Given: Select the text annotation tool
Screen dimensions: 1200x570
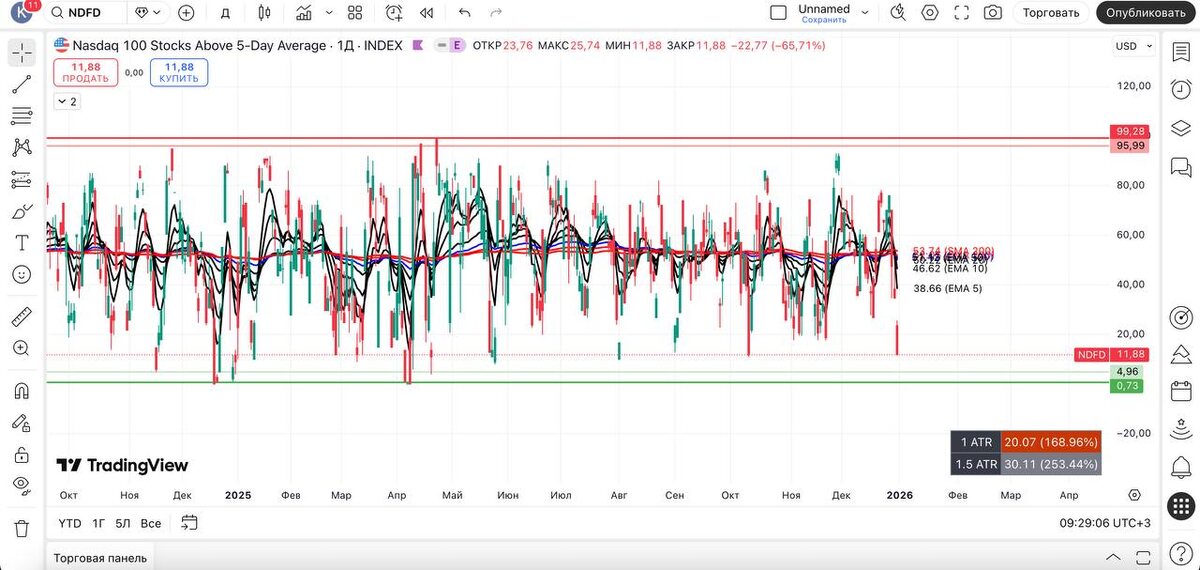Looking at the screenshot, I should (21, 243).
